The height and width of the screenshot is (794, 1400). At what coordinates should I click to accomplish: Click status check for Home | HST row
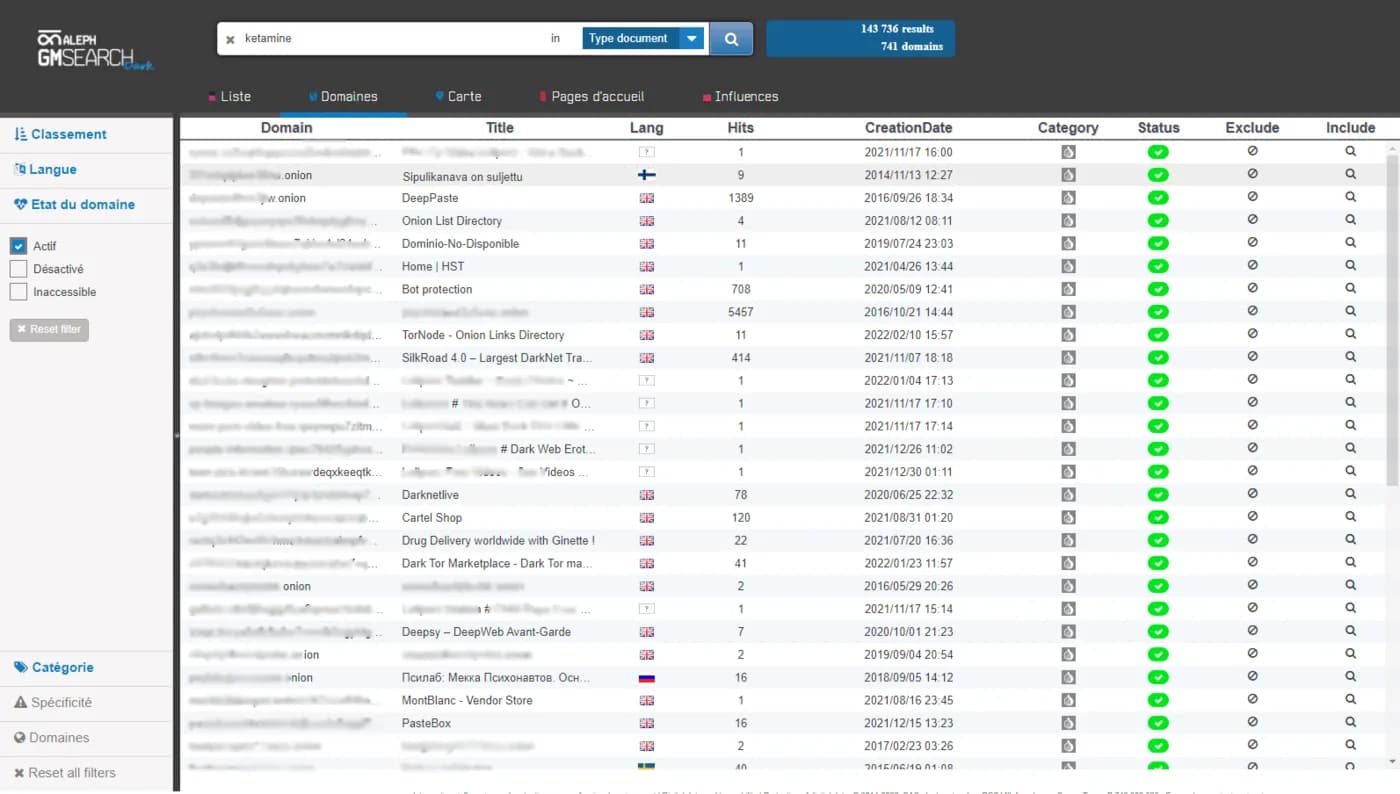1158,266
